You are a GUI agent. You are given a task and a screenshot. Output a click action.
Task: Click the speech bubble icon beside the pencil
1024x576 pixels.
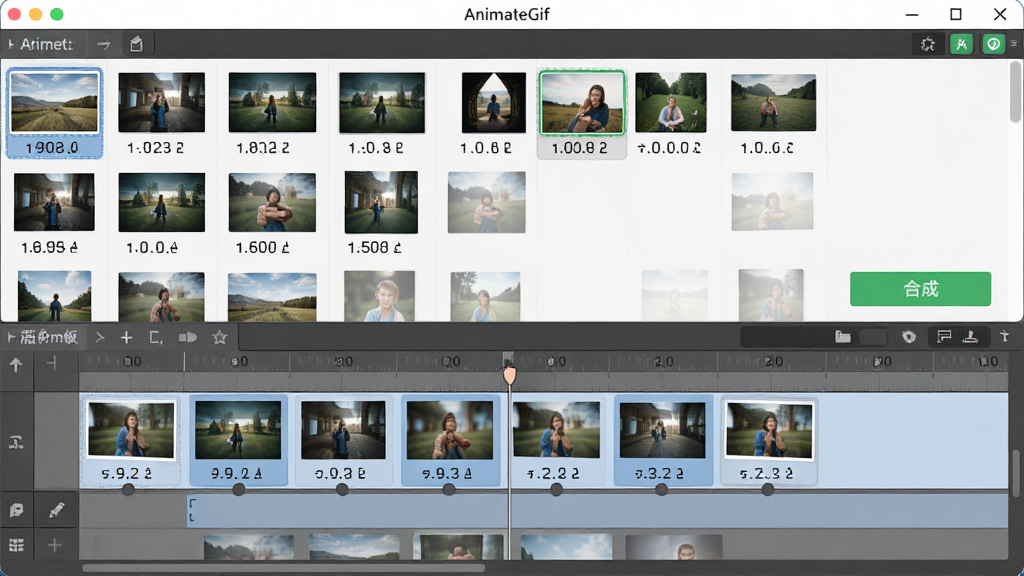pos(16,510)
